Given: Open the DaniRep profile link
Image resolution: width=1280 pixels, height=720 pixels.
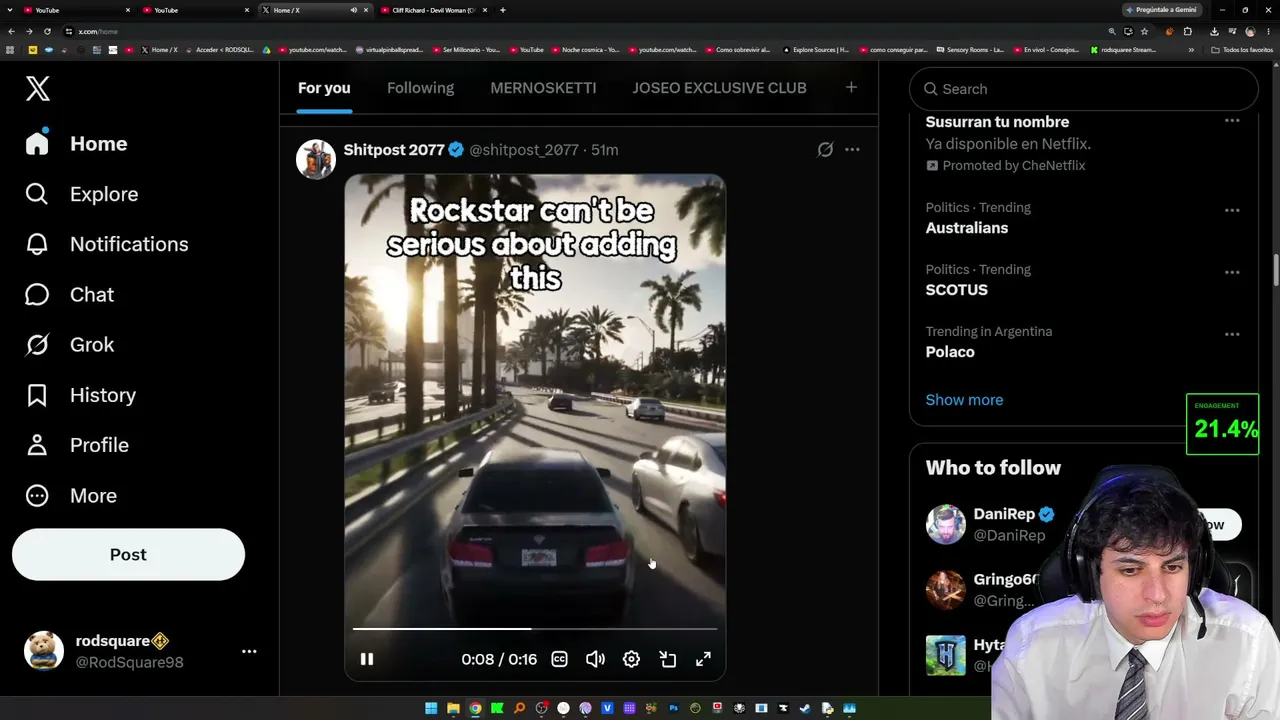Looking at the screenshot, I should click(x=1004, y=514).
